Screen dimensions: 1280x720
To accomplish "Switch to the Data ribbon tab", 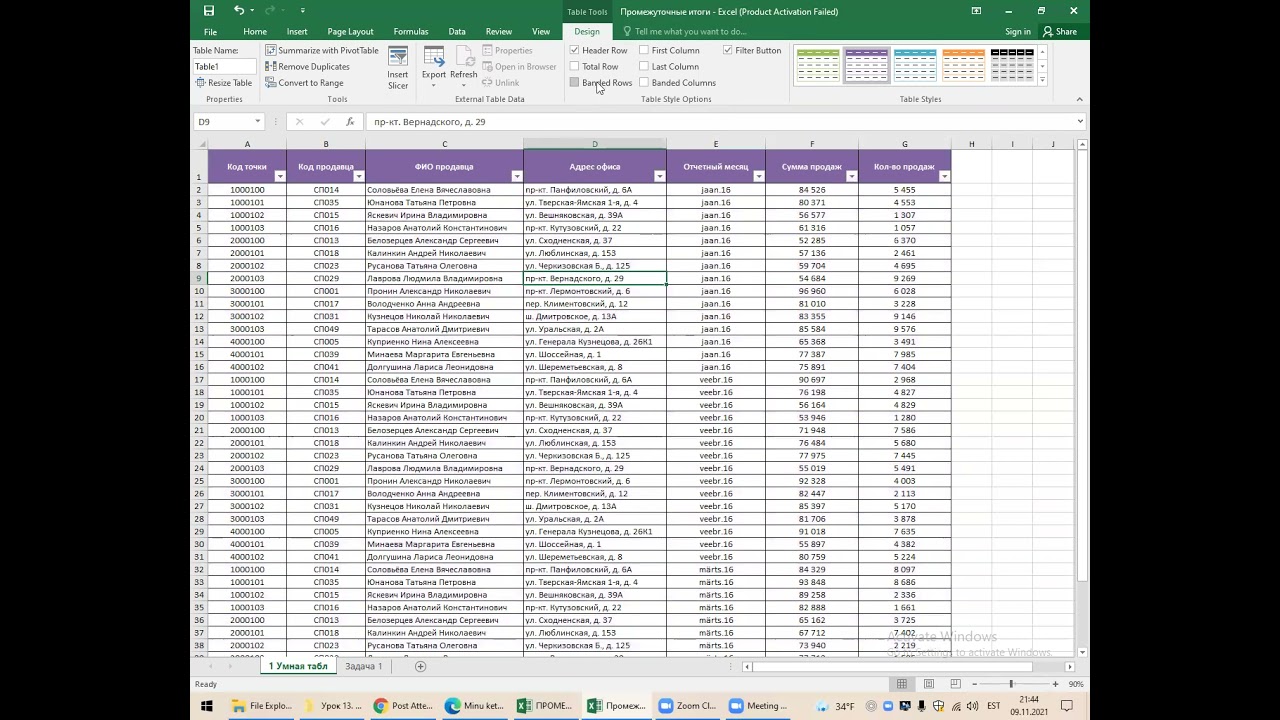I will click(457, 32).
